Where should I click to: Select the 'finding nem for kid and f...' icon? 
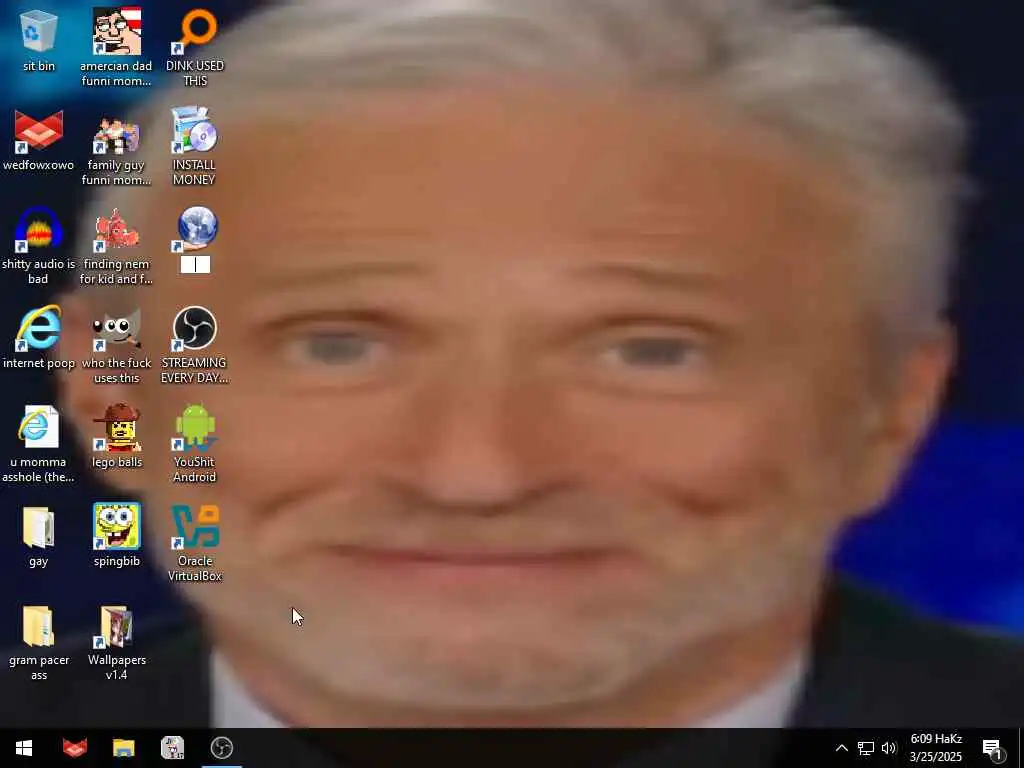(116, 230)
